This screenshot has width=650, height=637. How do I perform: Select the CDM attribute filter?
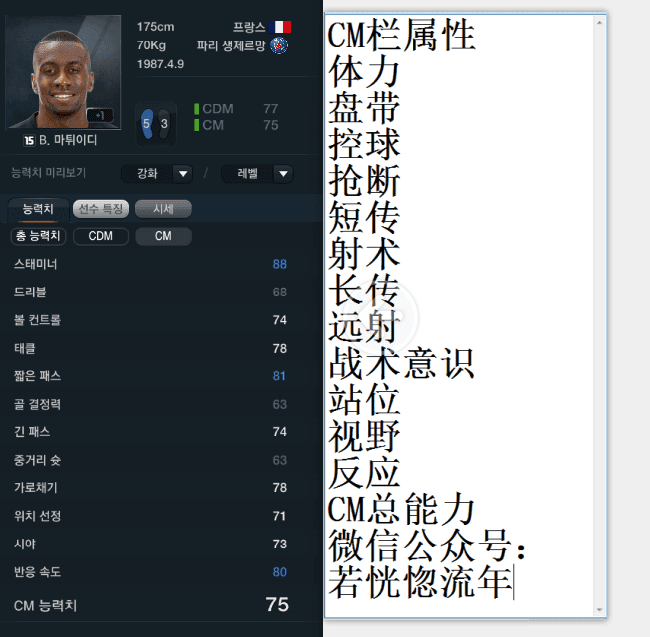pyautogui.click(x=101, y=236)
